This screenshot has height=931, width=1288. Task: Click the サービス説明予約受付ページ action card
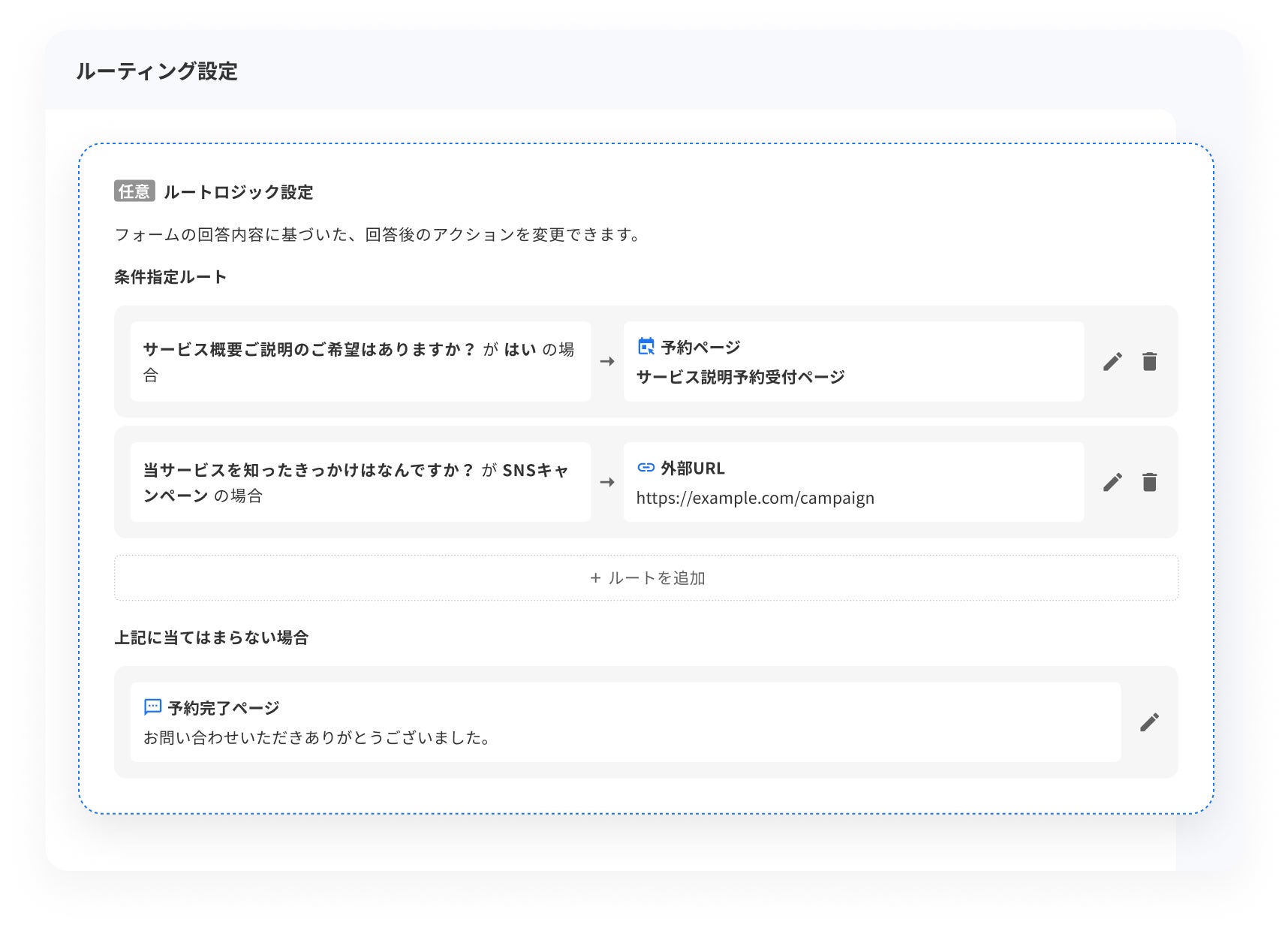pos(853,361)
